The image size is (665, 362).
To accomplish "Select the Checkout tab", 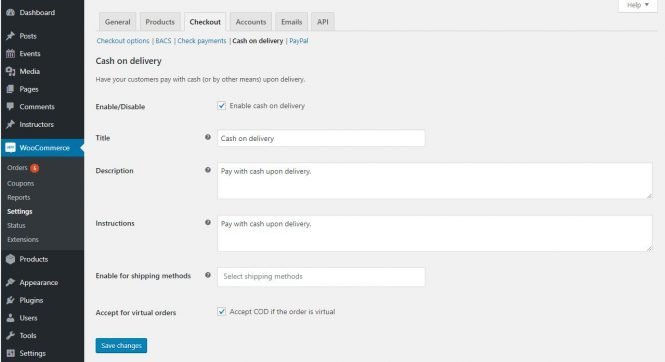I will (205, 22).
